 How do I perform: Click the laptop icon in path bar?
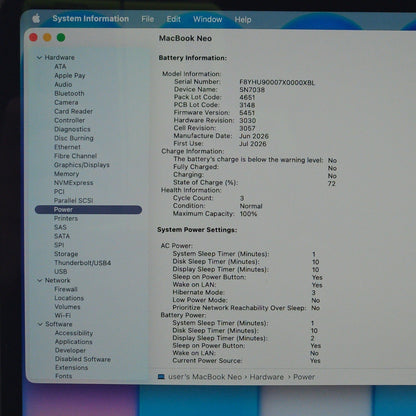point(161,377)
